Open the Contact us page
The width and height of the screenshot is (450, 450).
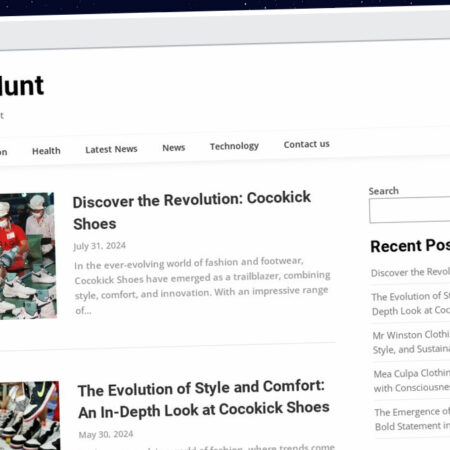(307, 144)
